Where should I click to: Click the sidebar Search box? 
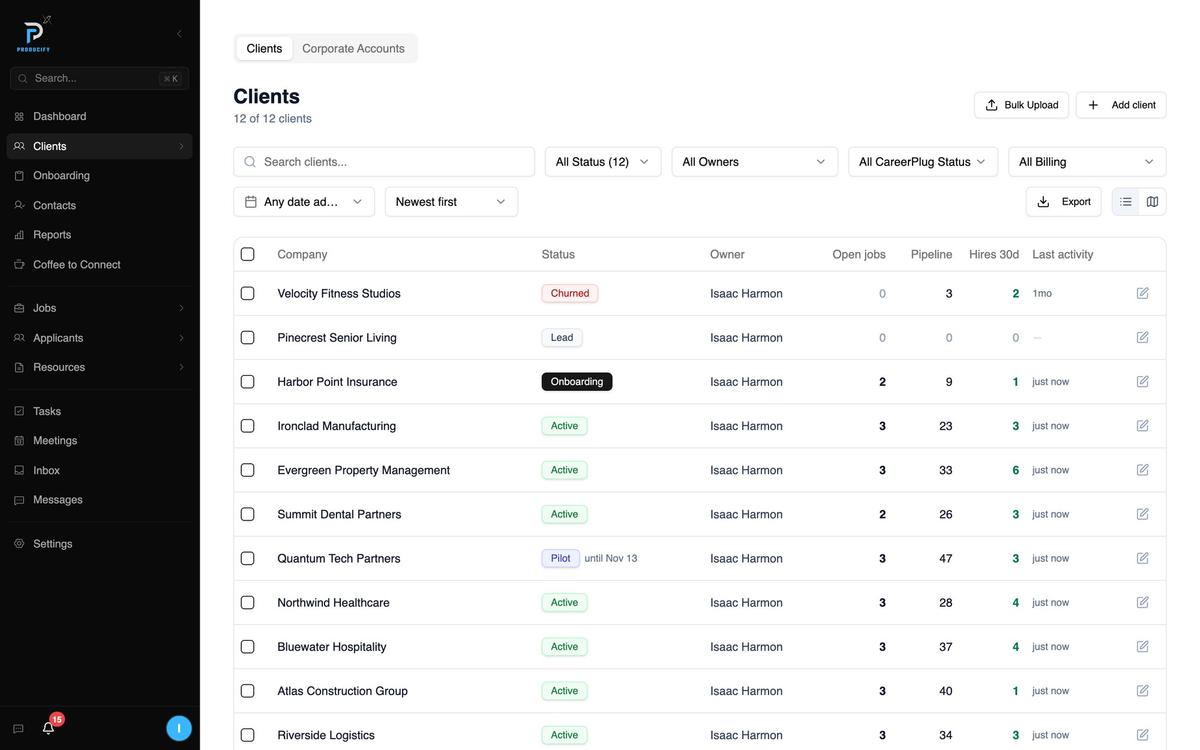click(x=99, y=78)
